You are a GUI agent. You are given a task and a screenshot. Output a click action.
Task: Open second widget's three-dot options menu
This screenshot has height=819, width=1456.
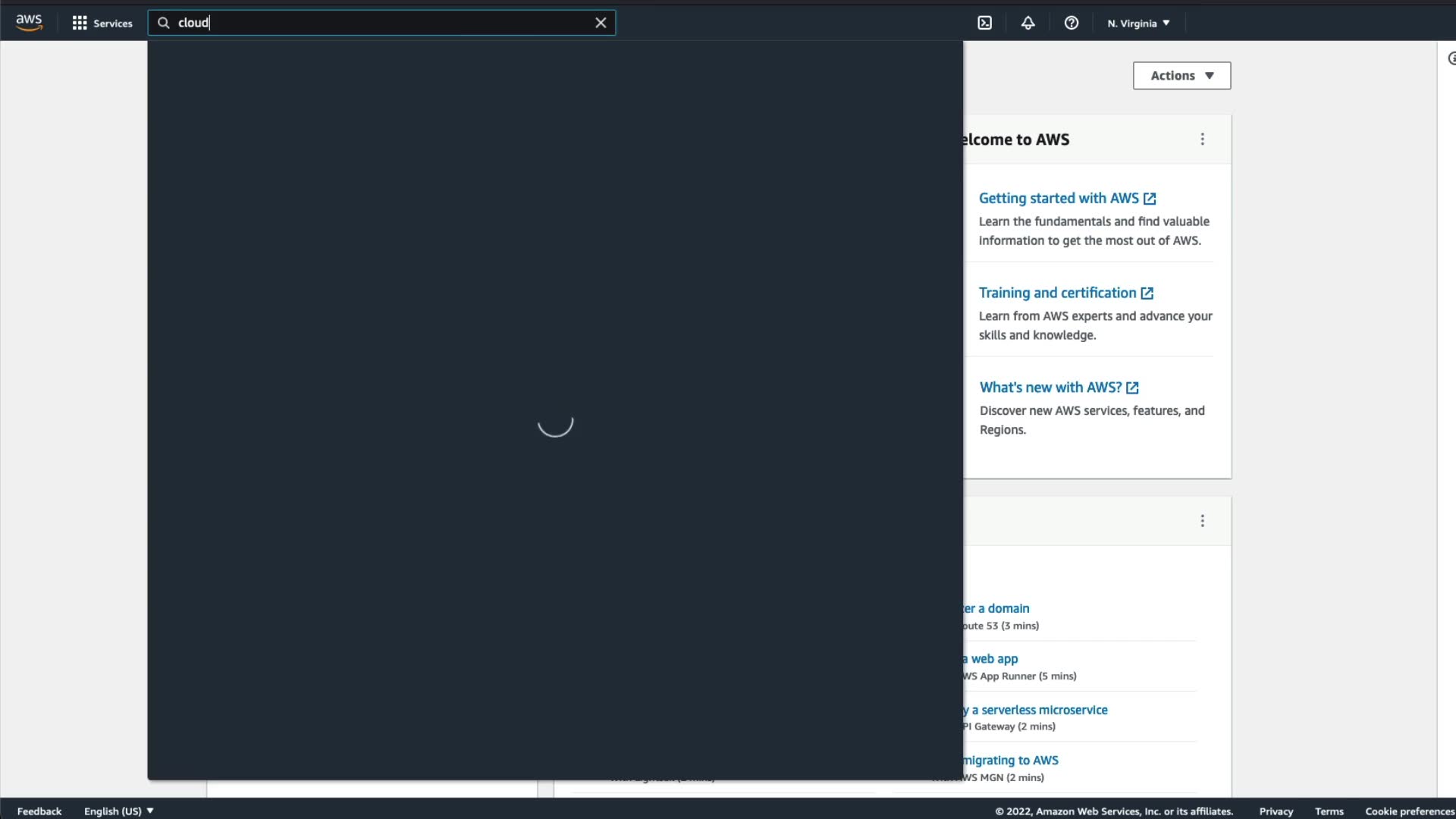[x=1202, y=521]
